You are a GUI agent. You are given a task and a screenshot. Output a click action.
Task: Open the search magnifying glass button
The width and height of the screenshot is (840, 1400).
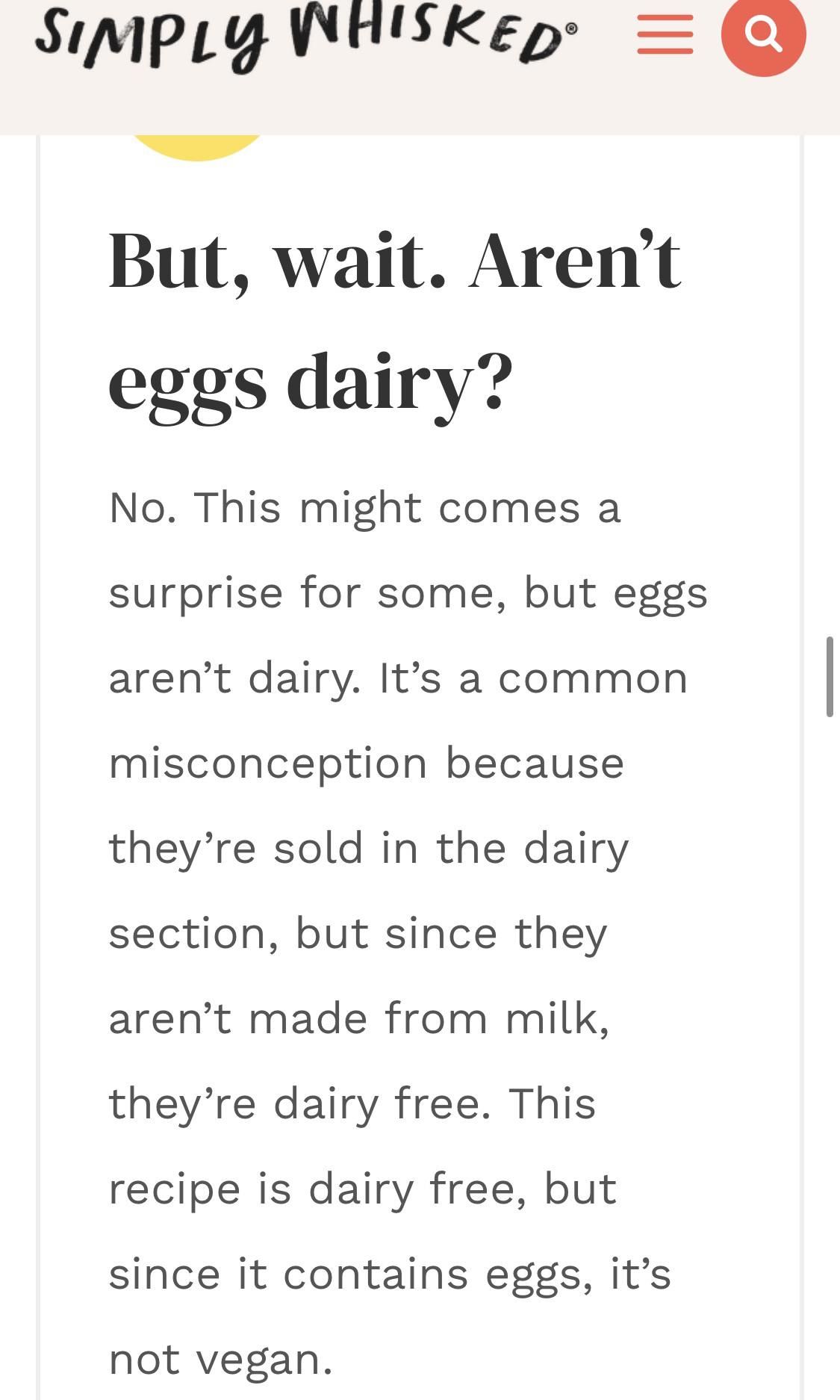tap(763, 34)
